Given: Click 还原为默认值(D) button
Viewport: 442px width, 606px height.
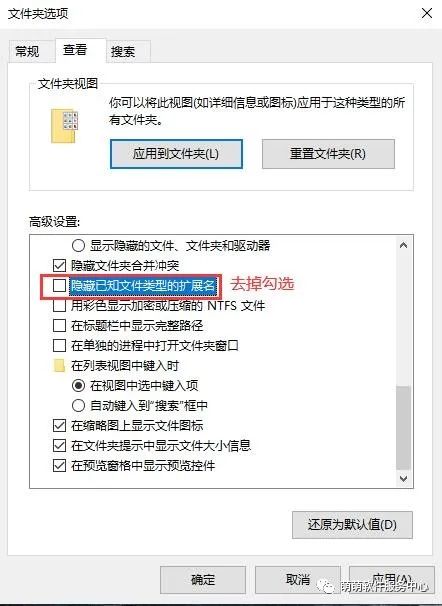Looking at the screenshot, I should click(x=352, y=525).
